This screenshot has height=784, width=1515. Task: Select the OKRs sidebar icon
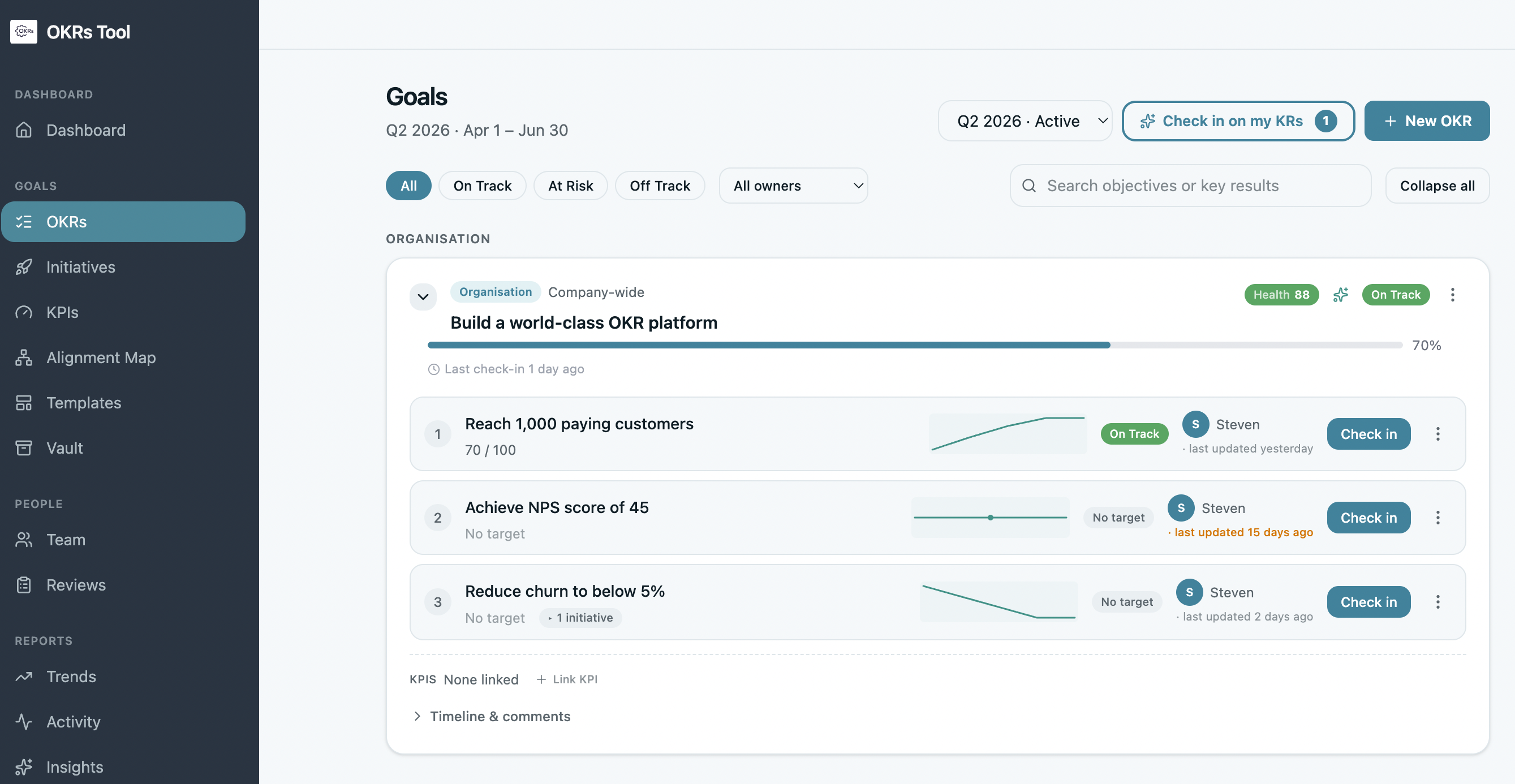(x=24, y=222)
